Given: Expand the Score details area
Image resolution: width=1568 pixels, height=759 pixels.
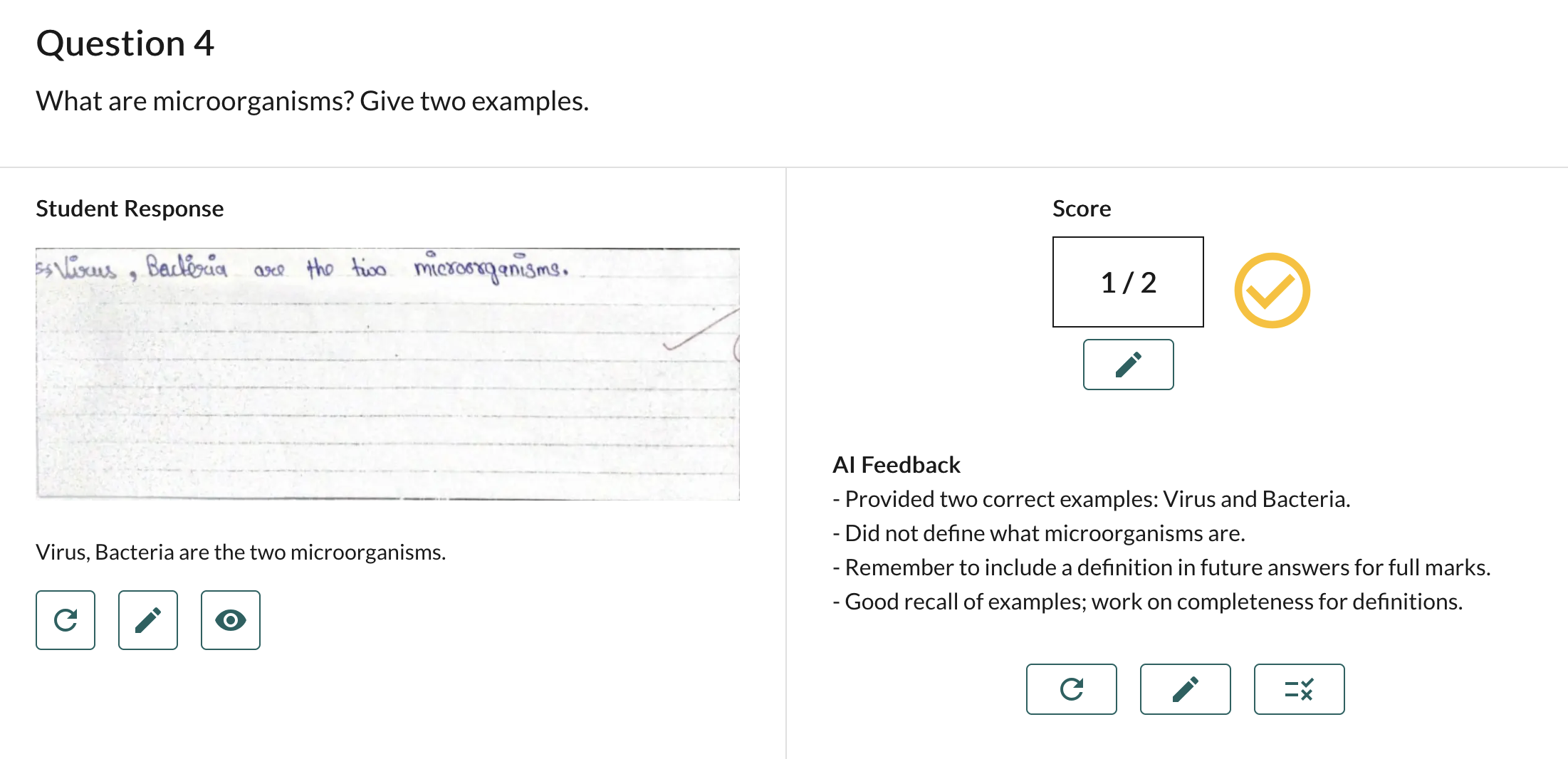Looking at the screenshot, I should (x=1082, y=208).
